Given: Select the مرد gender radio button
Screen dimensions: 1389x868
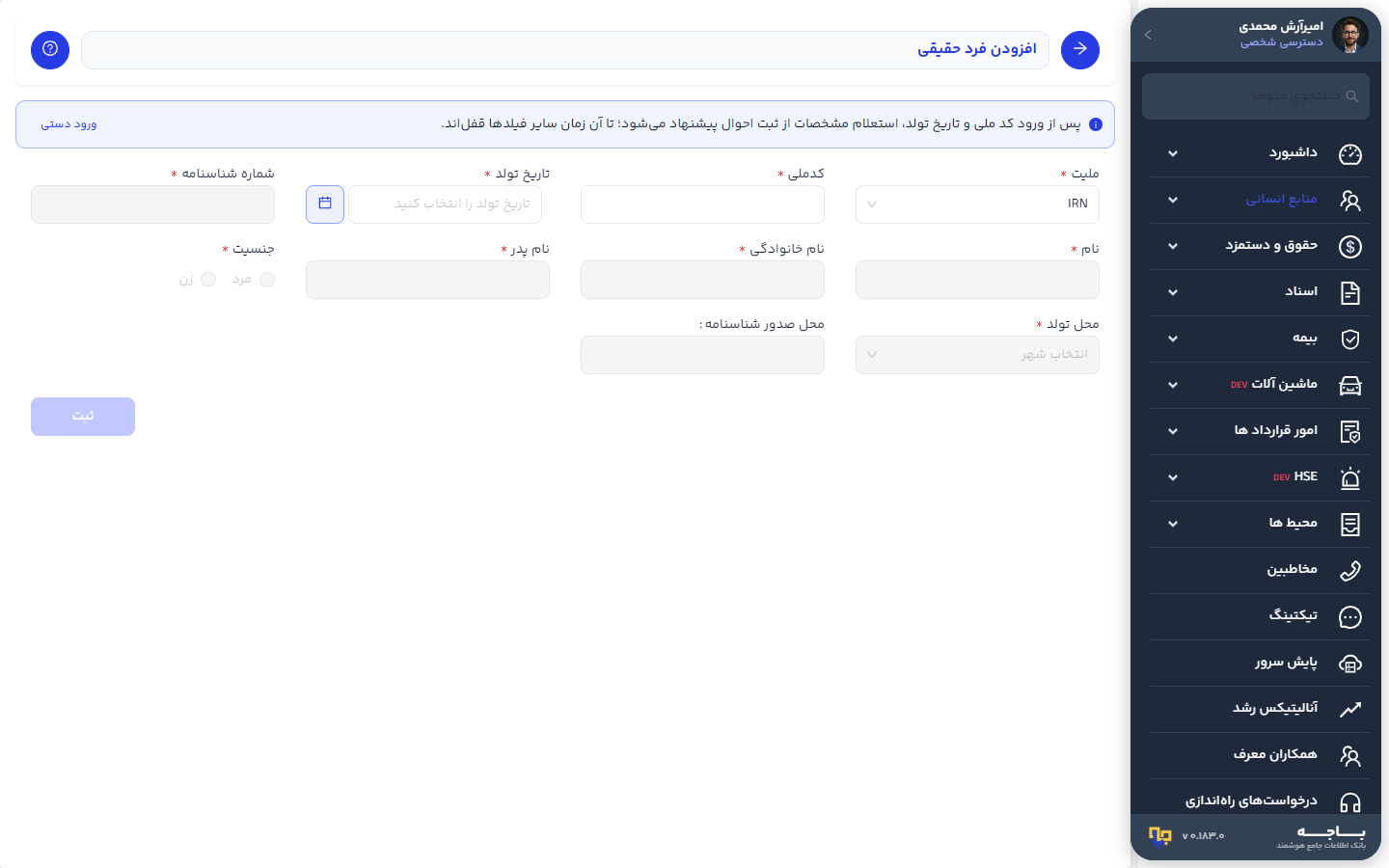Looking at the screenshot, I should coord(267,280).
